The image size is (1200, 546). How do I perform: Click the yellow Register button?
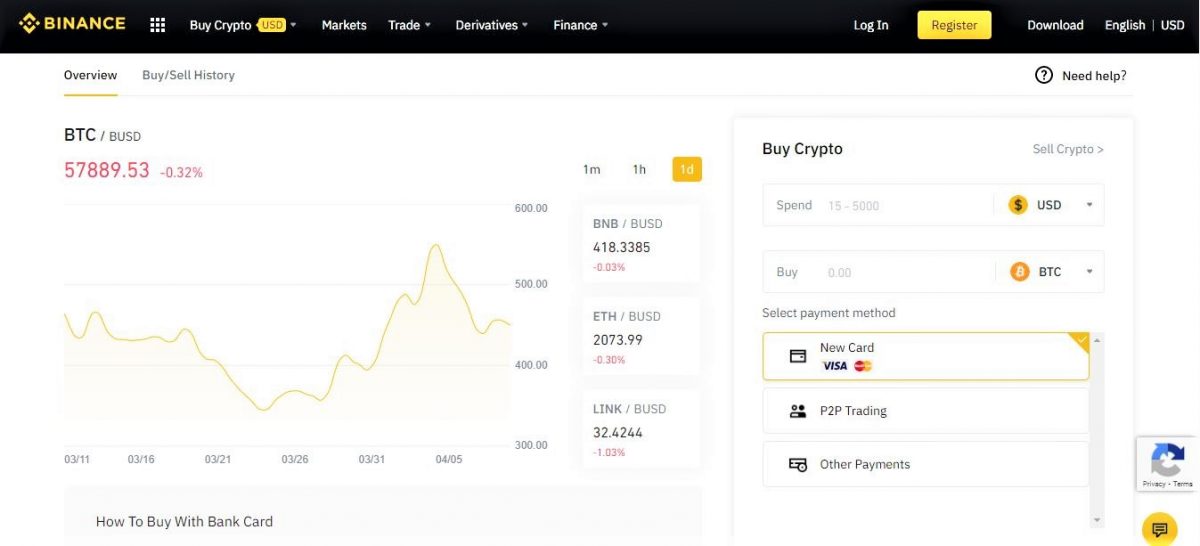click(954, 25)
